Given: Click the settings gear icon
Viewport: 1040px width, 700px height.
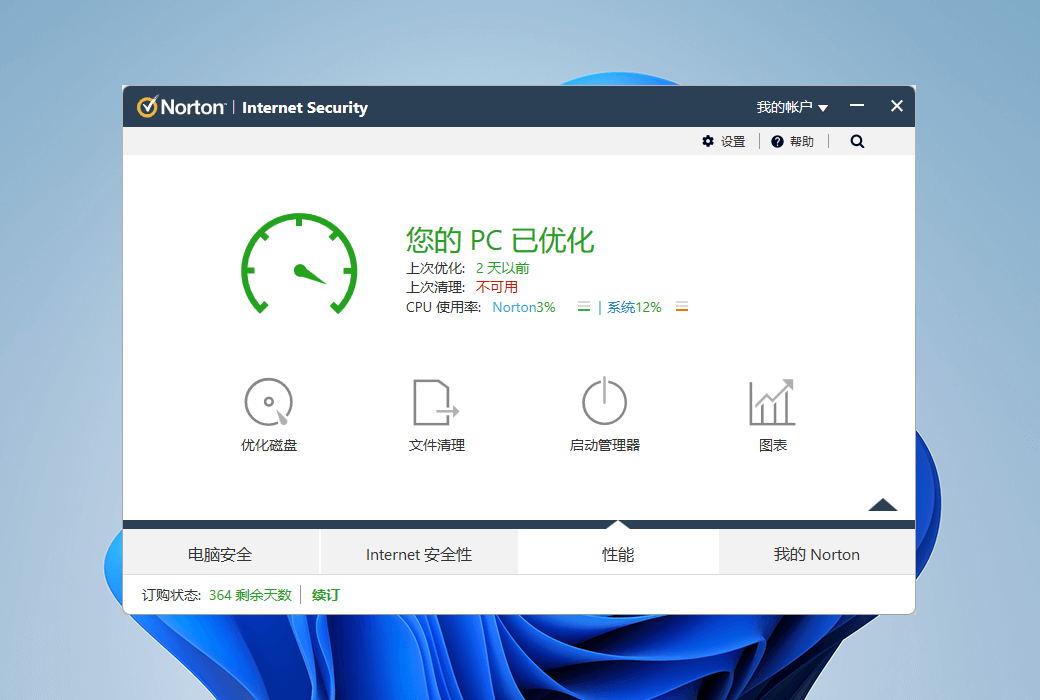Looking at the screenshot, I should pos(708,141).
